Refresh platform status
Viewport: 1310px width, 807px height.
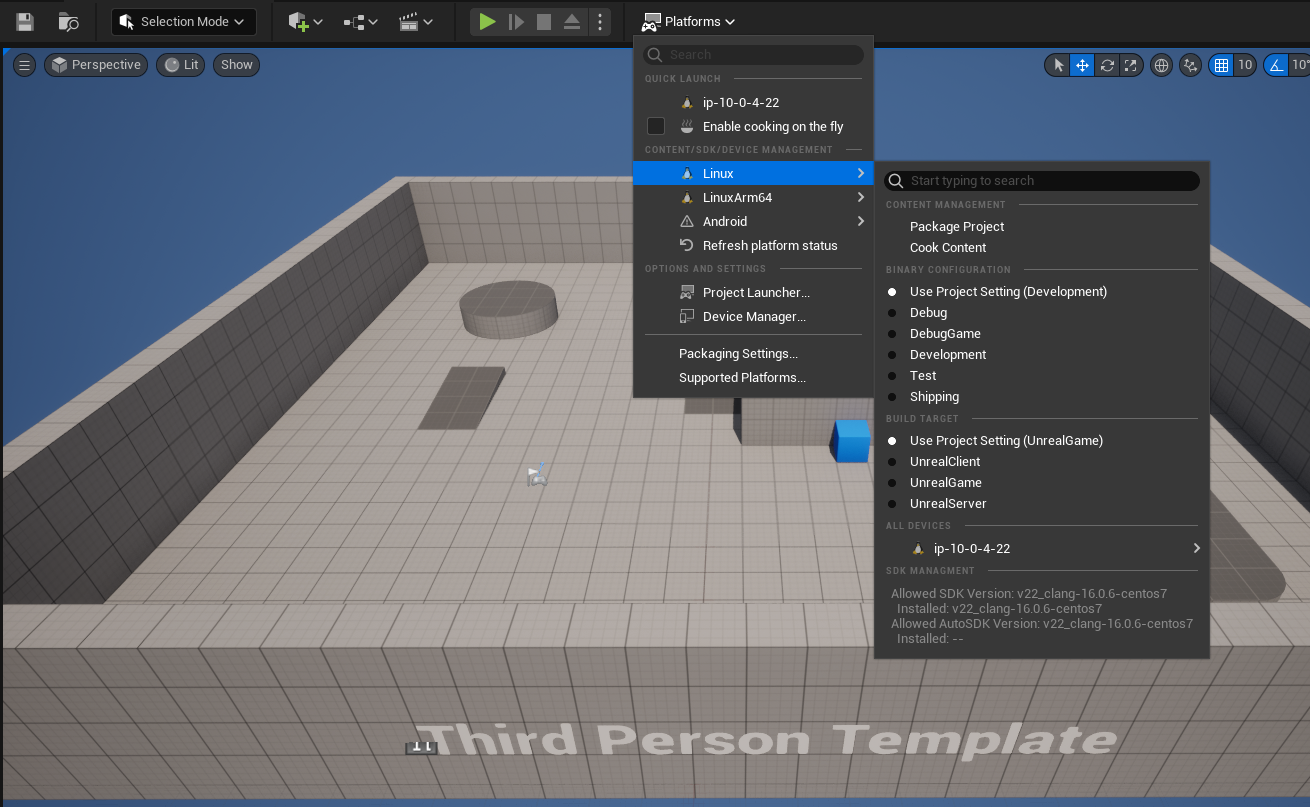[753, 245]
